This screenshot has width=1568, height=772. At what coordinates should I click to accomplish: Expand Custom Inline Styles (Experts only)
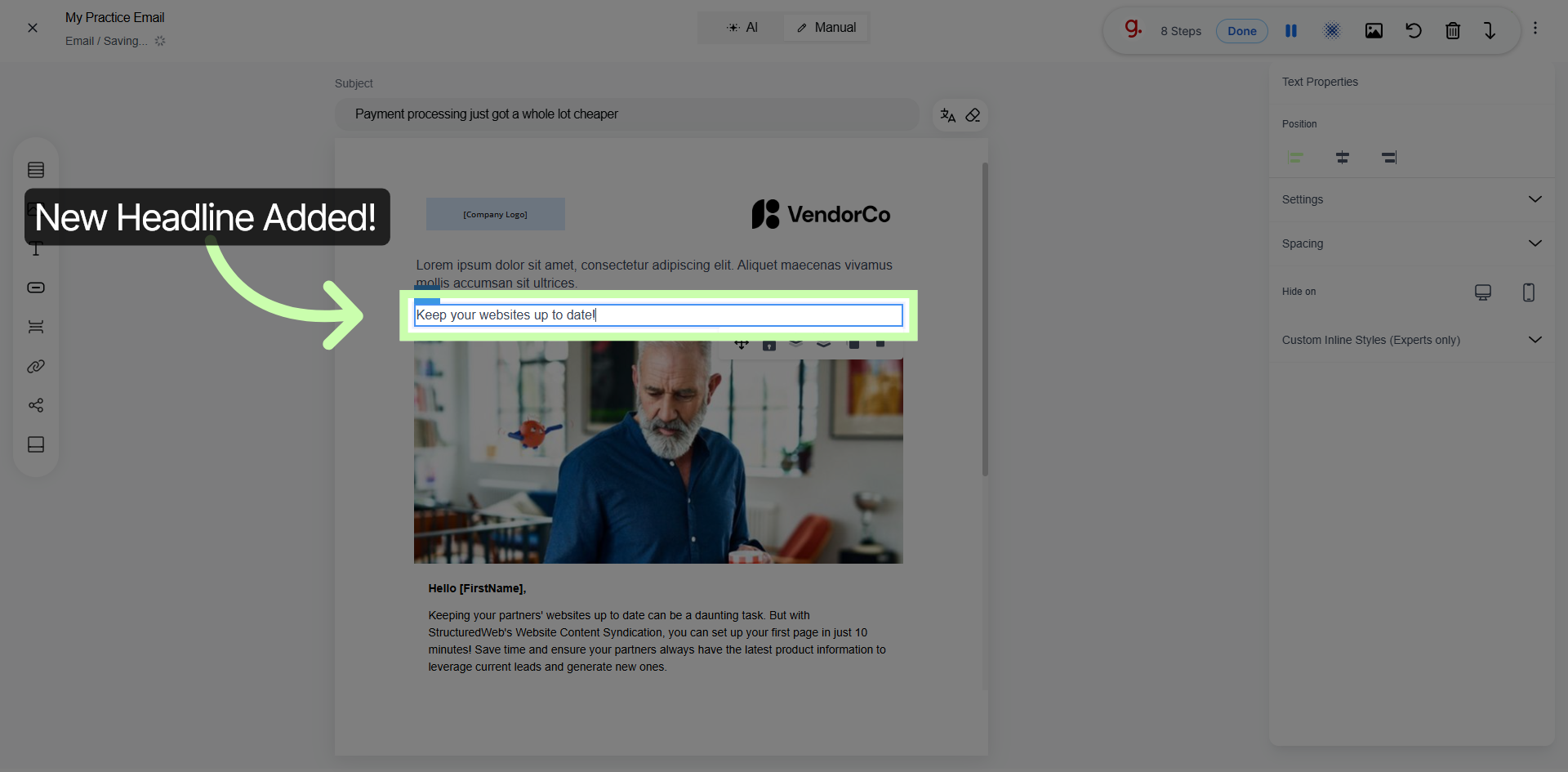pos(1412,340)
